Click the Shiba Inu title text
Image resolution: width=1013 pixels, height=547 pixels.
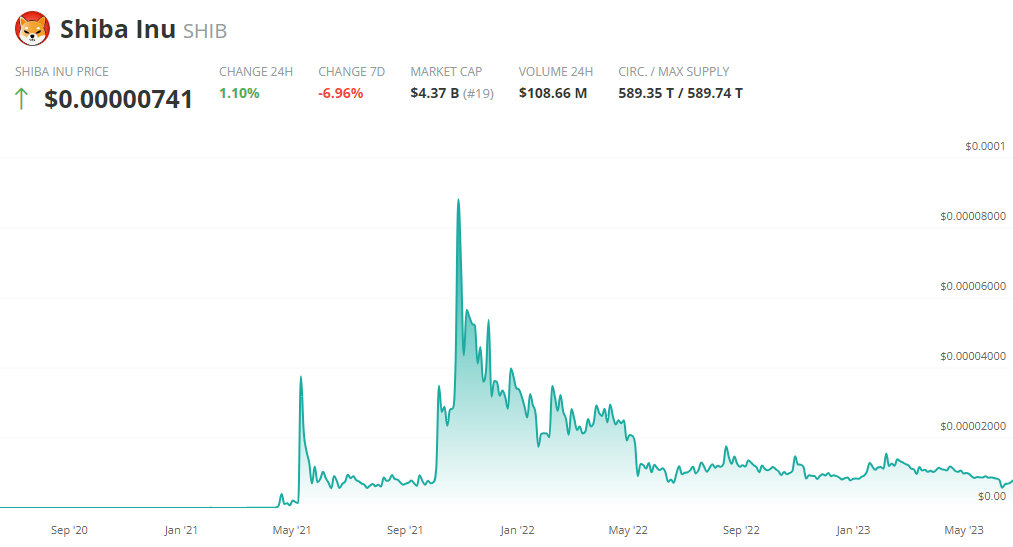click(117, 30)
